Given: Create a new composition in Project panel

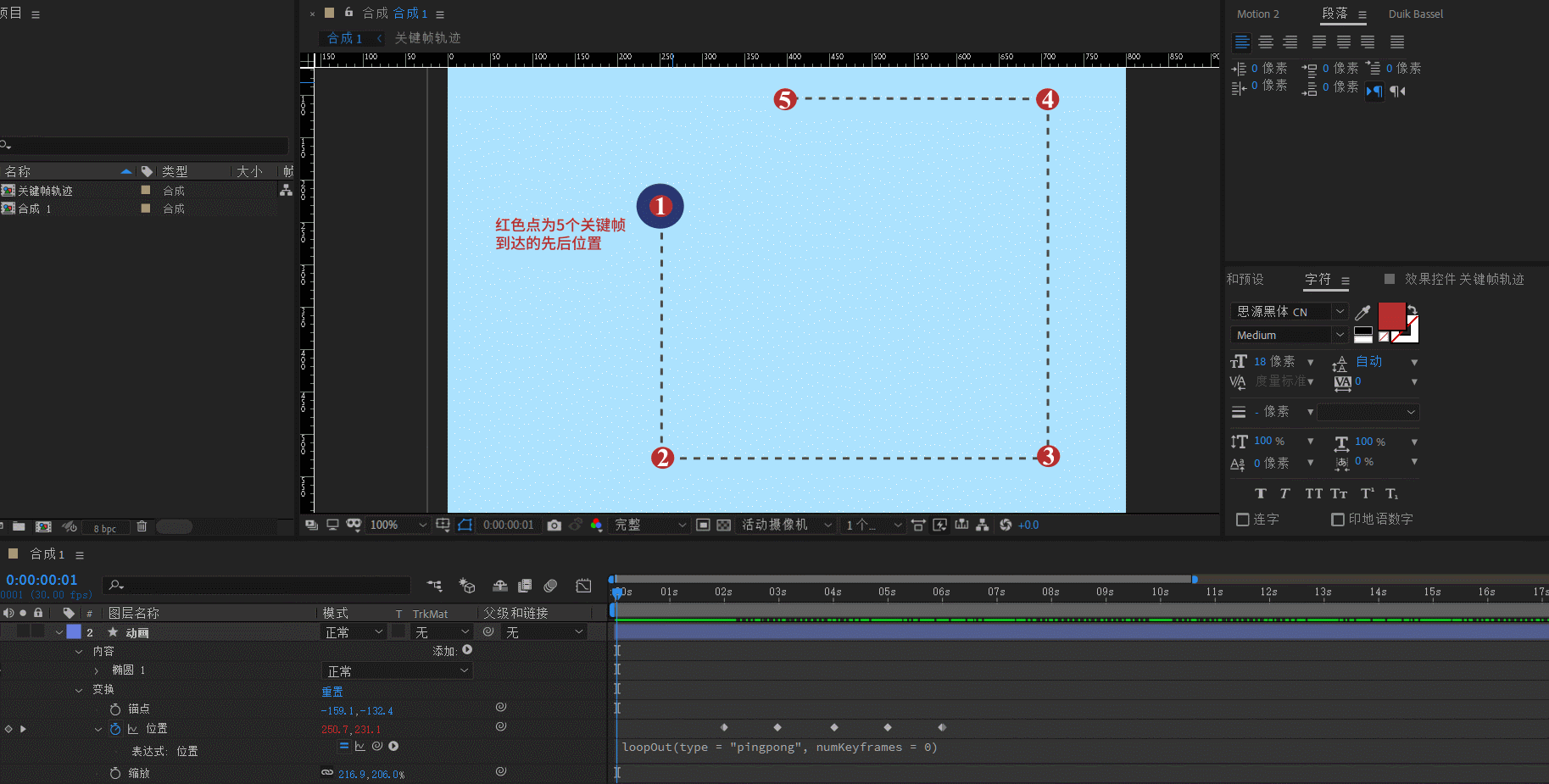Looking at the screenshot, I should [x=44, y=526].
